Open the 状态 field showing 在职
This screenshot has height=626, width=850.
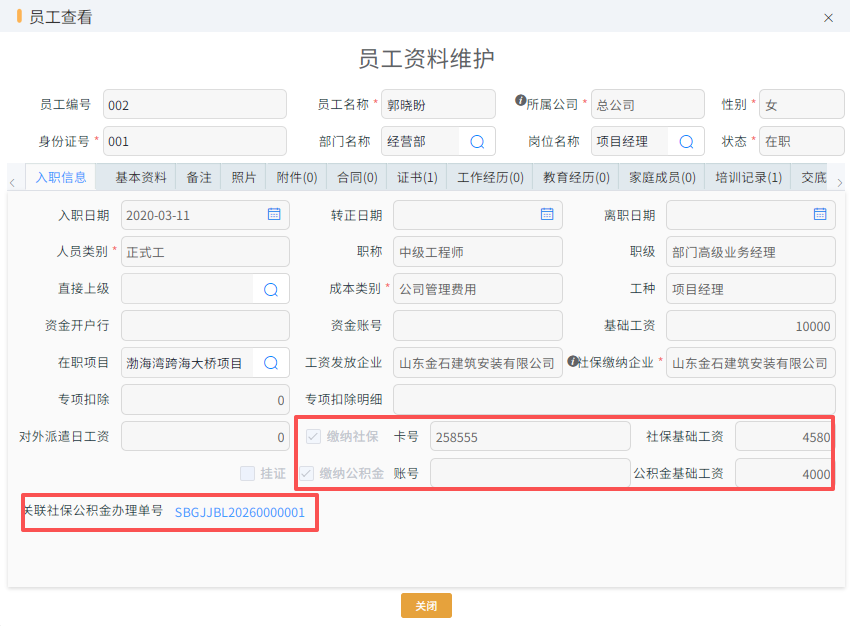point(802,141)
